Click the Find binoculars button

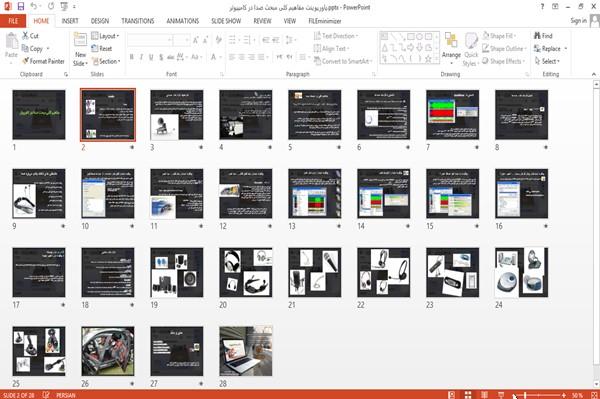tap(543, 36)
